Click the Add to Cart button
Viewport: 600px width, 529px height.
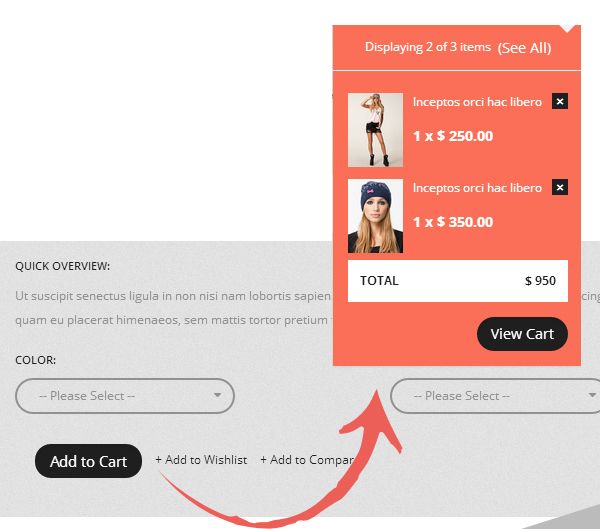click(x=88, y=461)
